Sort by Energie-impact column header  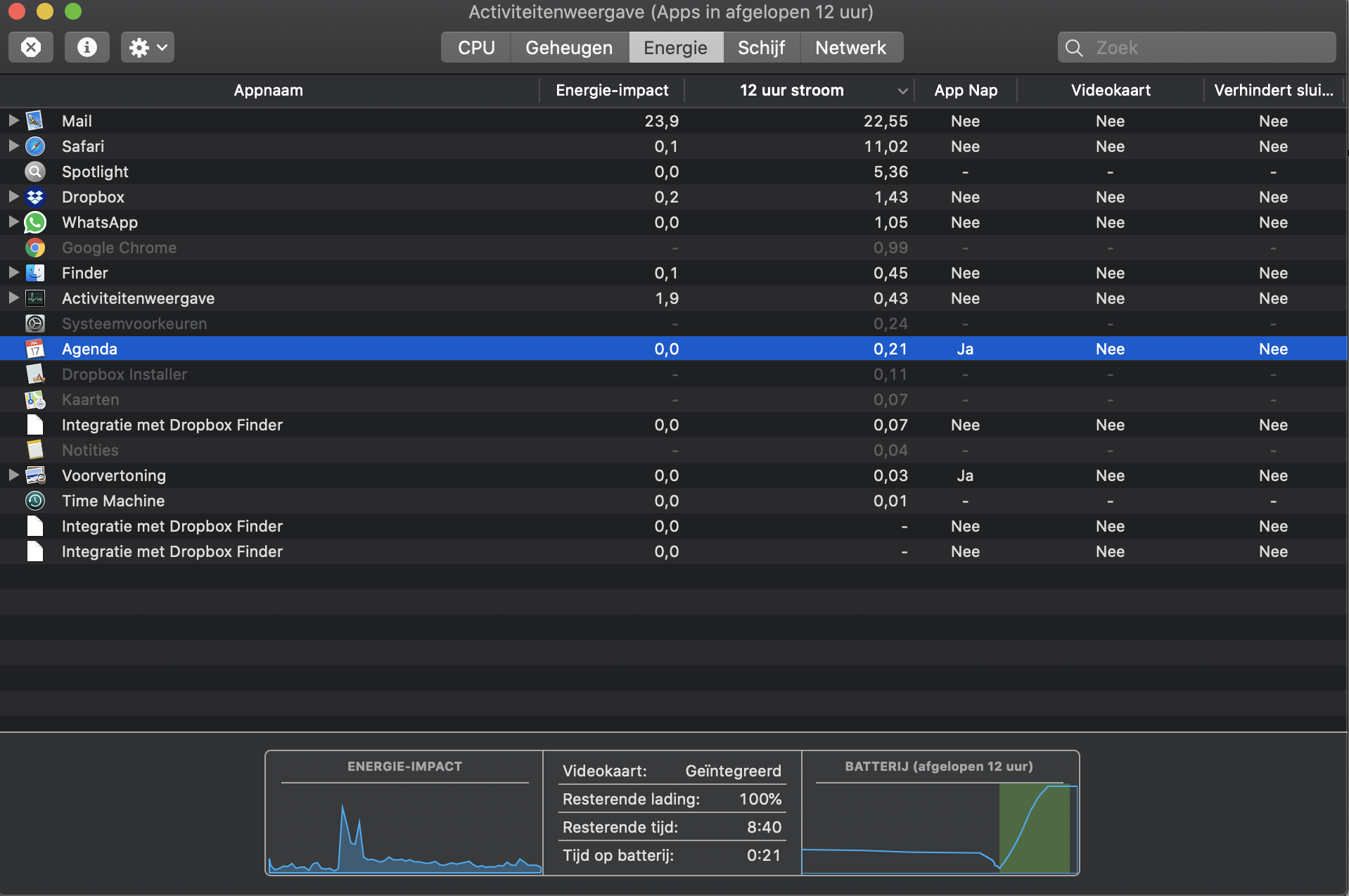pos(611,90)
